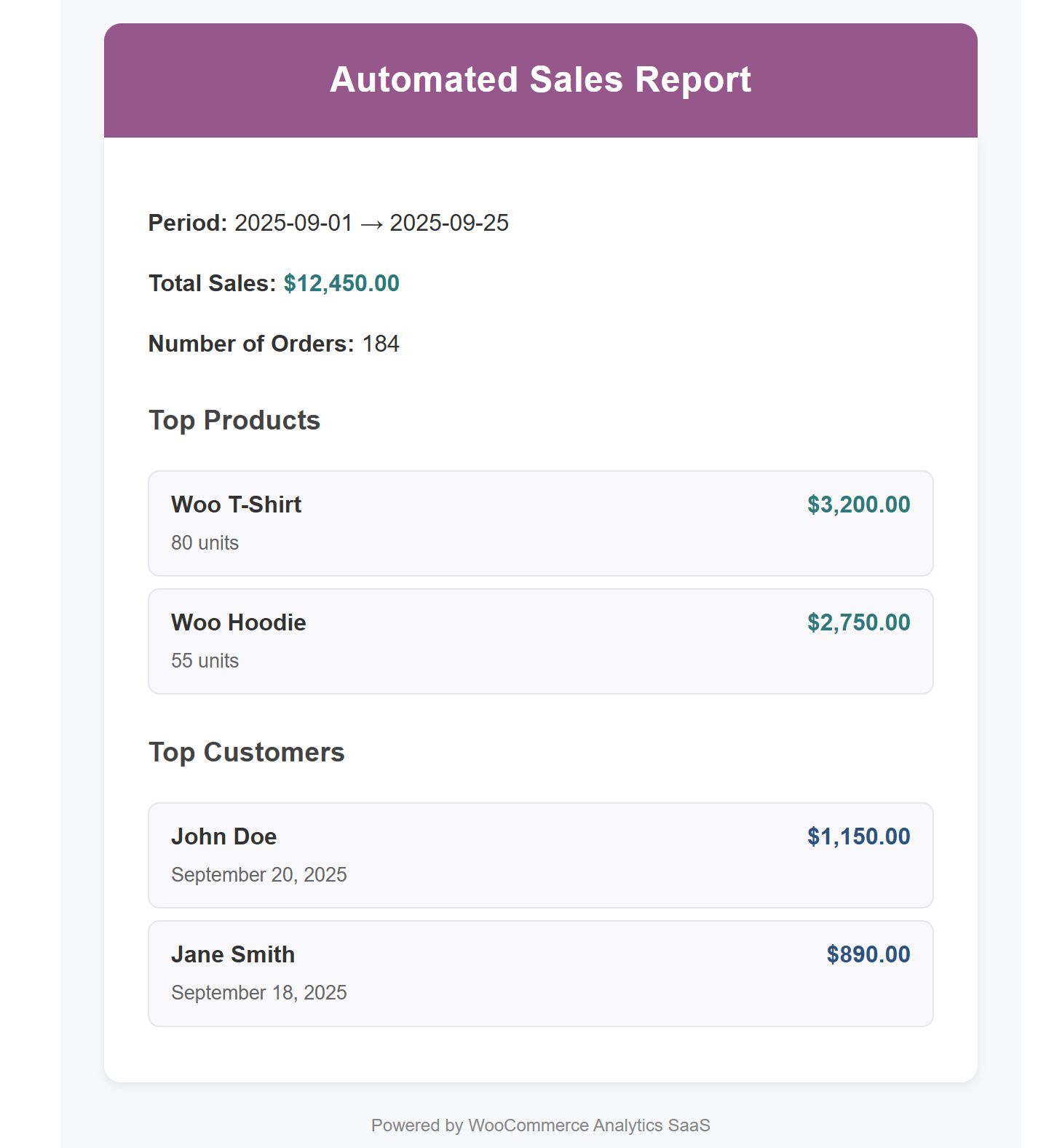Click John Doe's $1,150.00 amount
The height and width of the screenshot is (1148, 1049).
(x=858, y=836)
